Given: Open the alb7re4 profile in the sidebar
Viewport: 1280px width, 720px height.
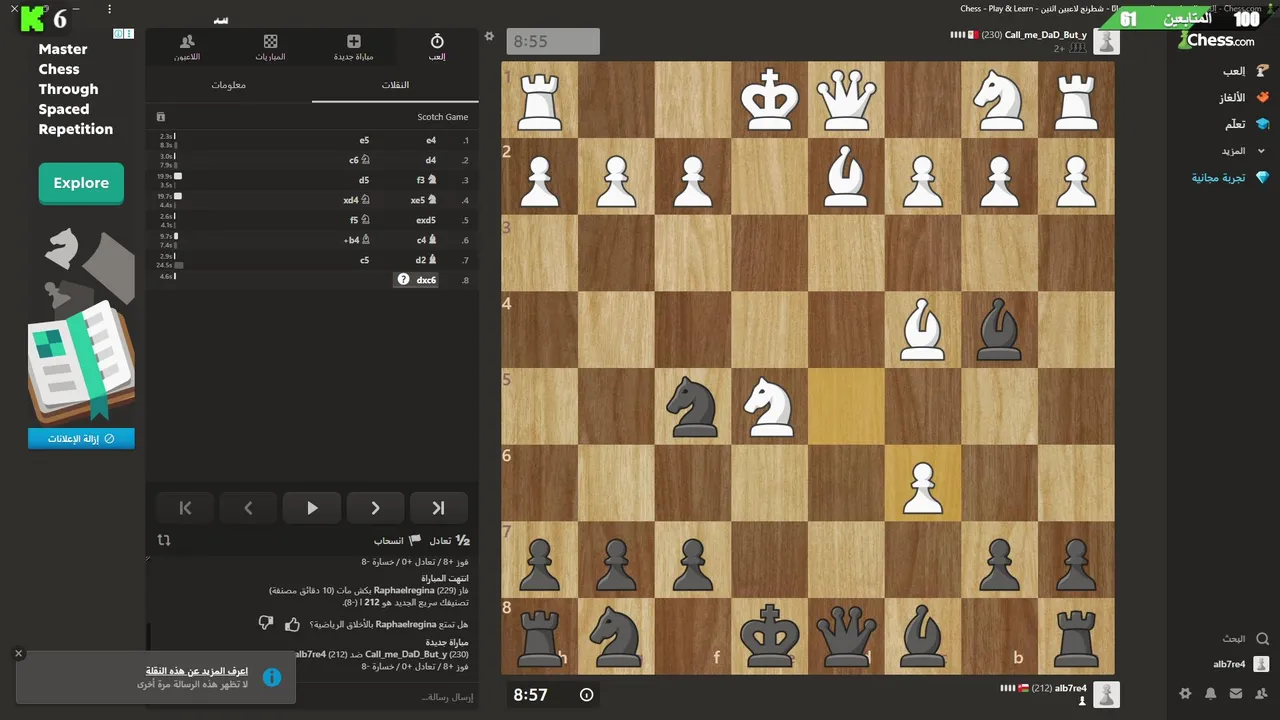Looking at the screenshot, I should [x=1241, y=664].
